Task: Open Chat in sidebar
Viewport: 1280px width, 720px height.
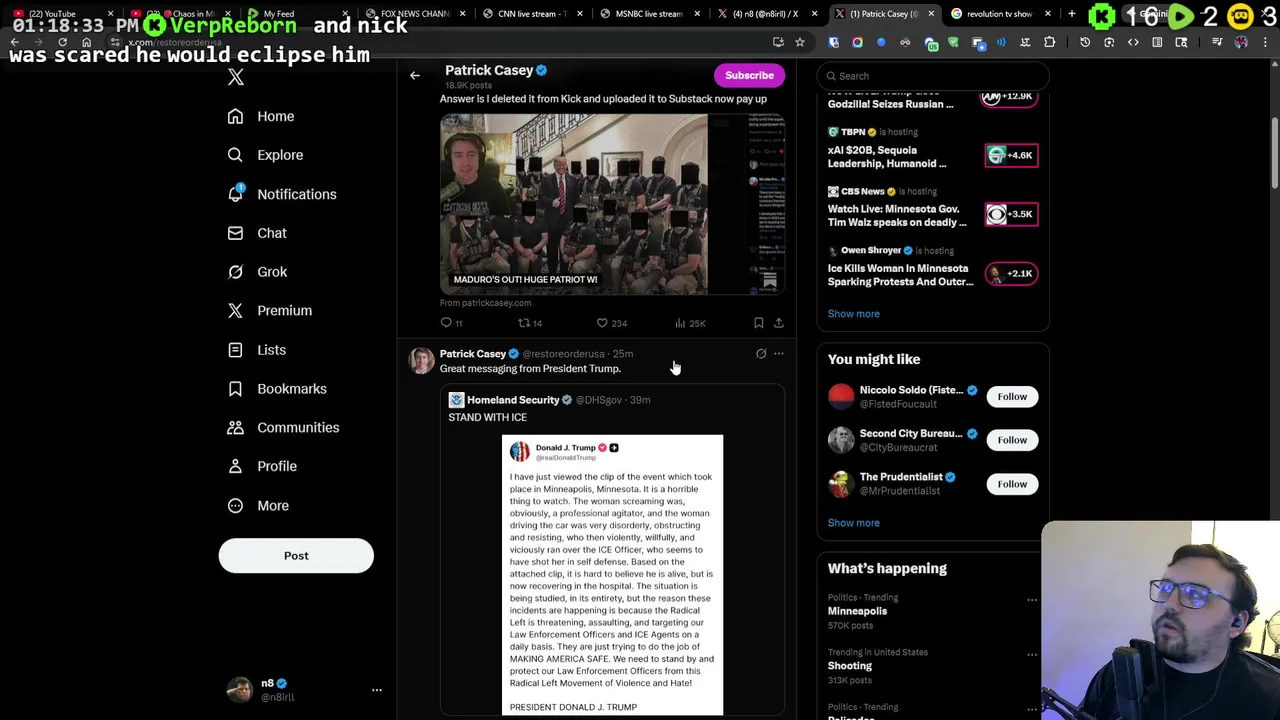Action: (x=257, y=233)
